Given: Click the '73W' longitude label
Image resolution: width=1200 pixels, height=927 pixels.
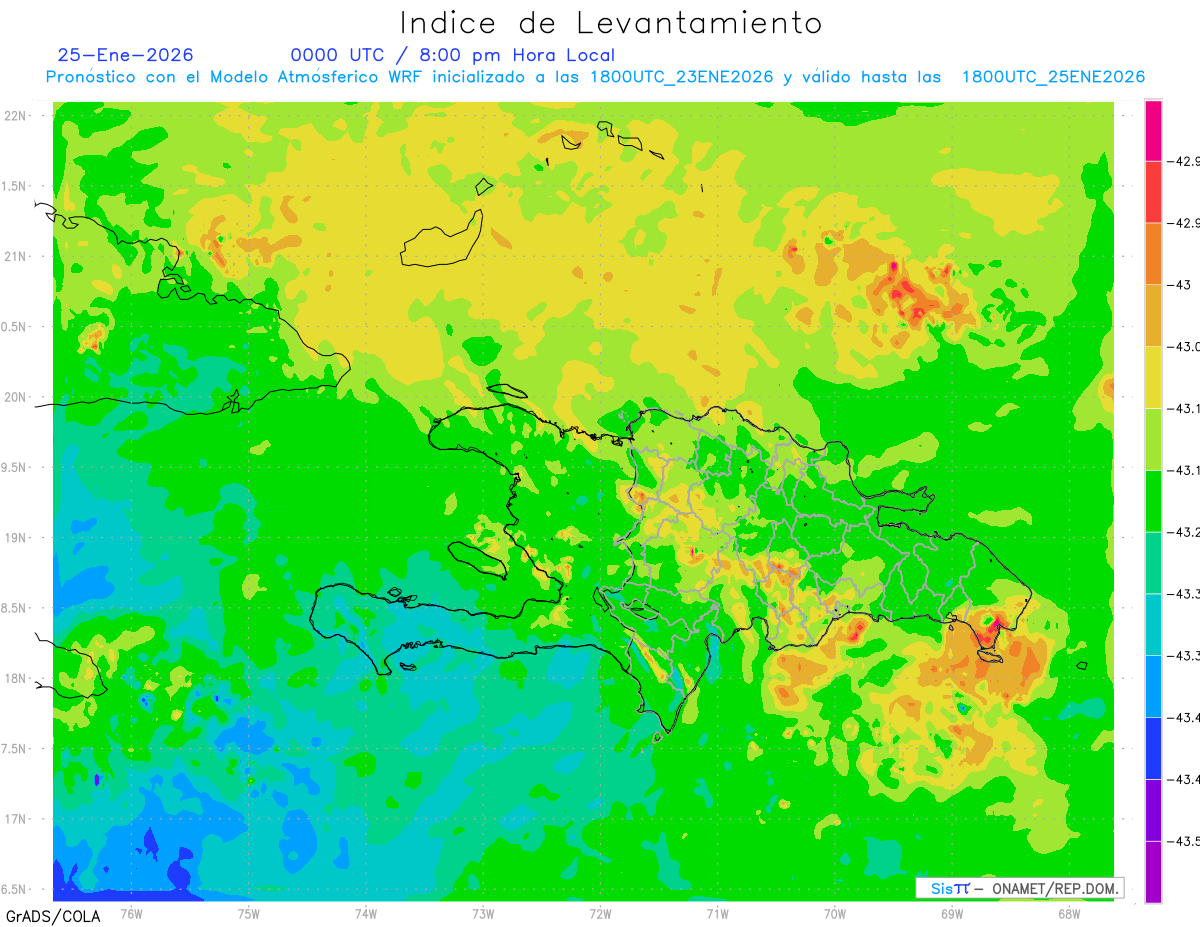Looking at the screenshot, I should pyautogui.click(x=483, y=913).
